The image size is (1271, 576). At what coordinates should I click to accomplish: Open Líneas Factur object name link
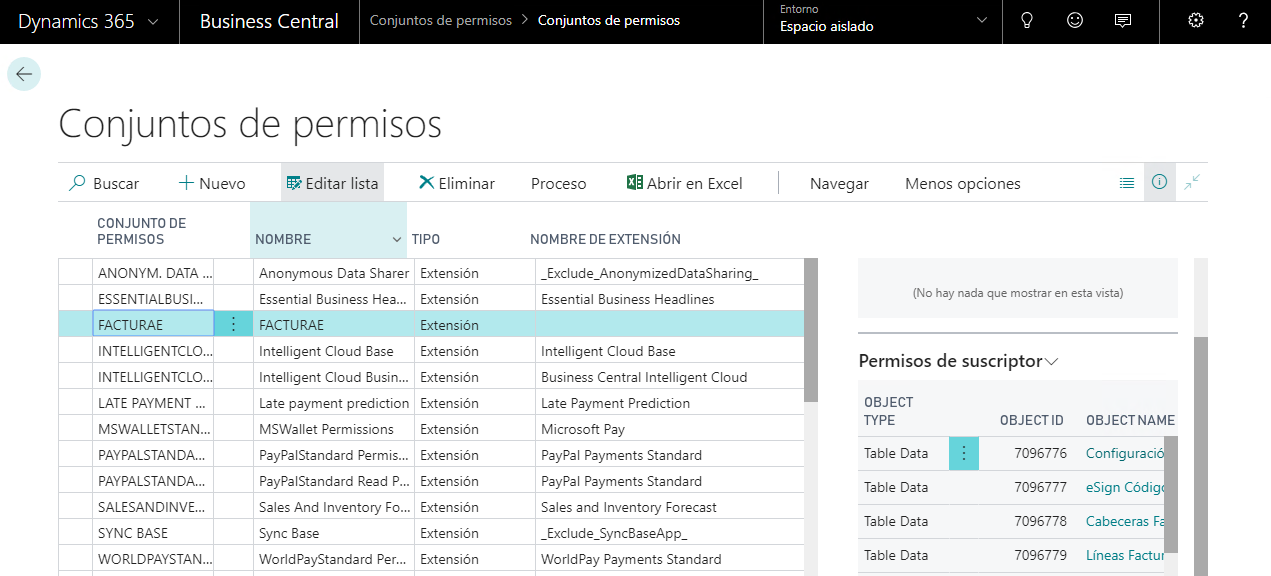[1125, 555]
